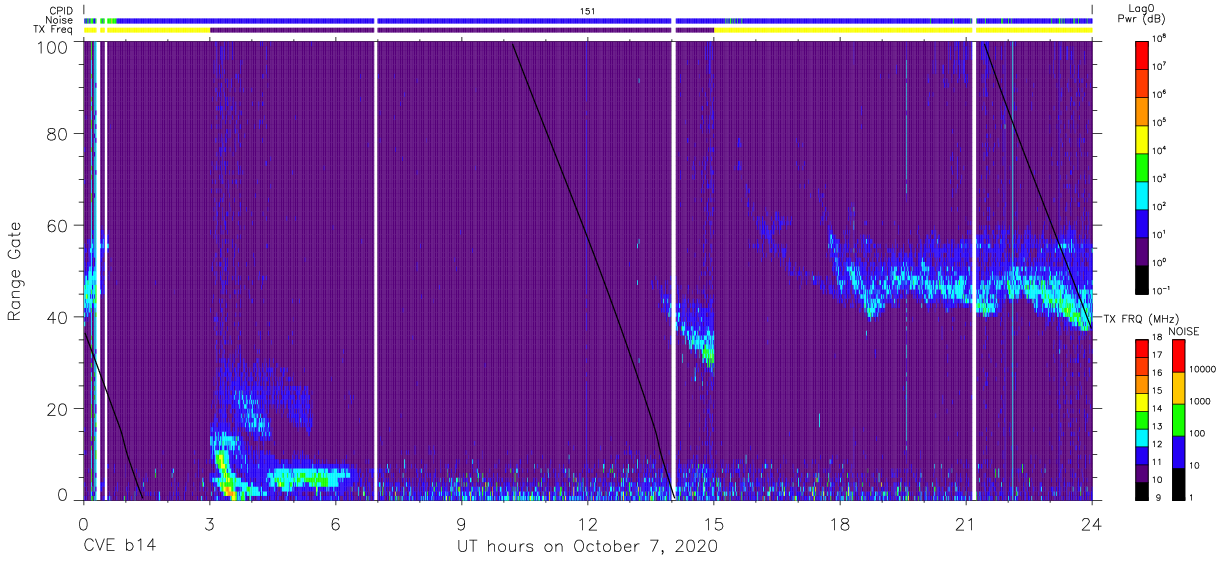Click the cyan segment of the TX FRQ colorbar
The height and width of the screenshot is (567, 1228).
[x=1143, y=437]
